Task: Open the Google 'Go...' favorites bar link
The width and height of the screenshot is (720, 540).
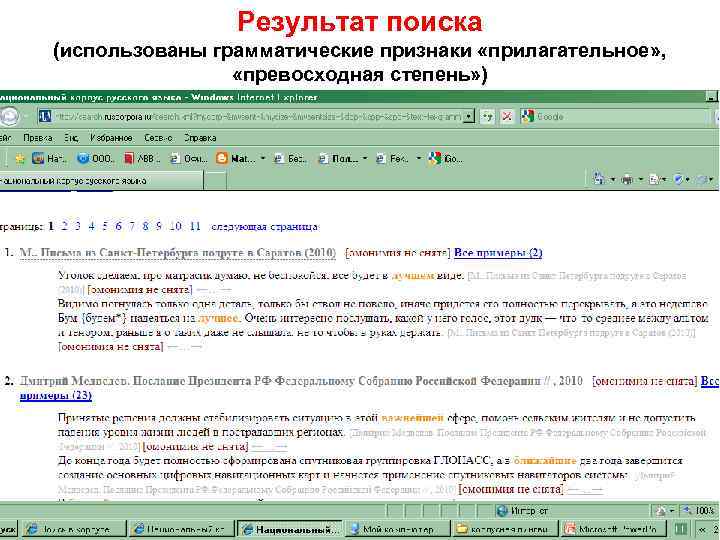Action: click(x=445, y=159)
